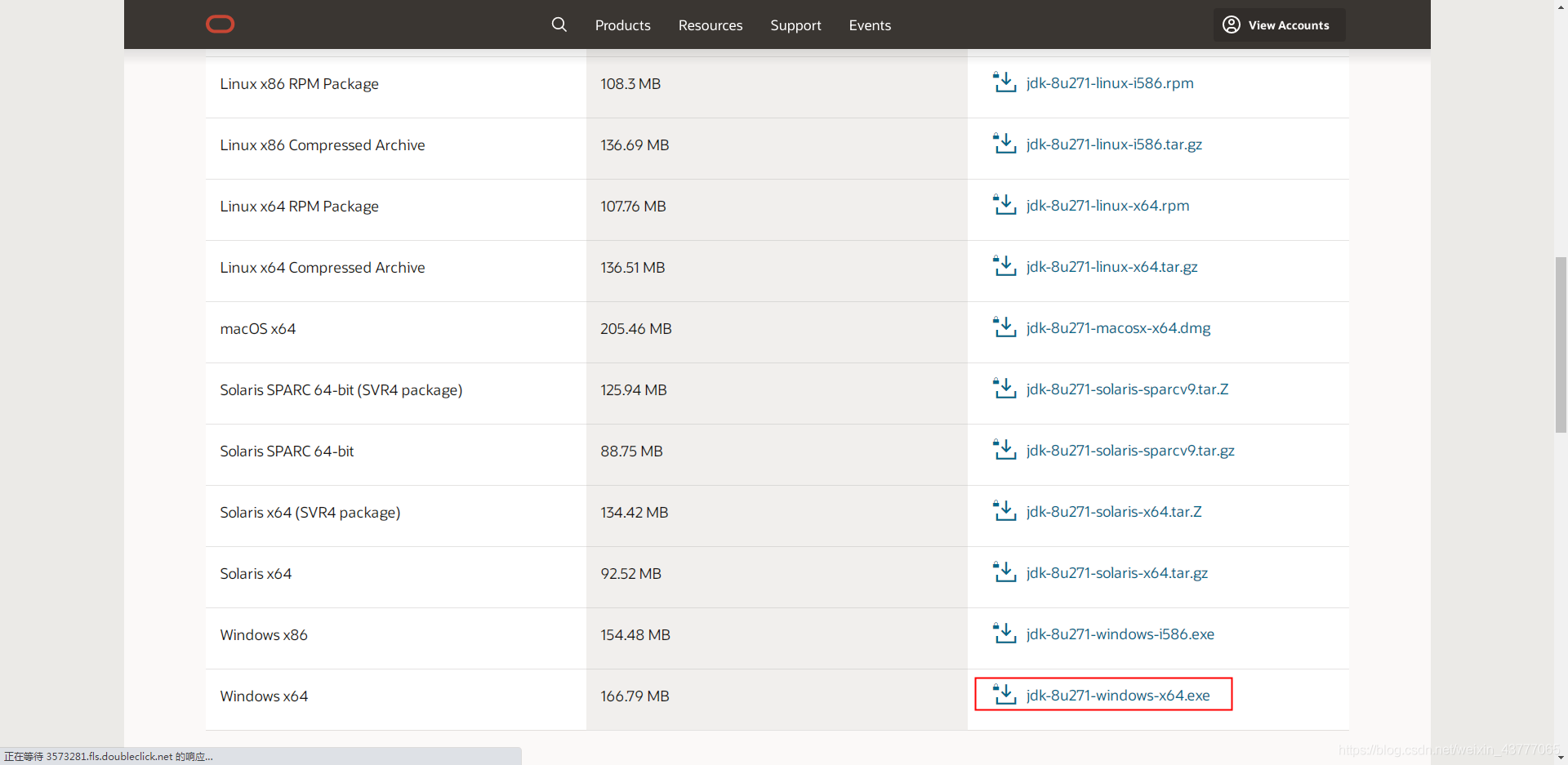This screenshot has height=765, width=1568.
Task: Select the Linux x64 RPM Package text
Action: pyautogui.click(x=299, y=207)
